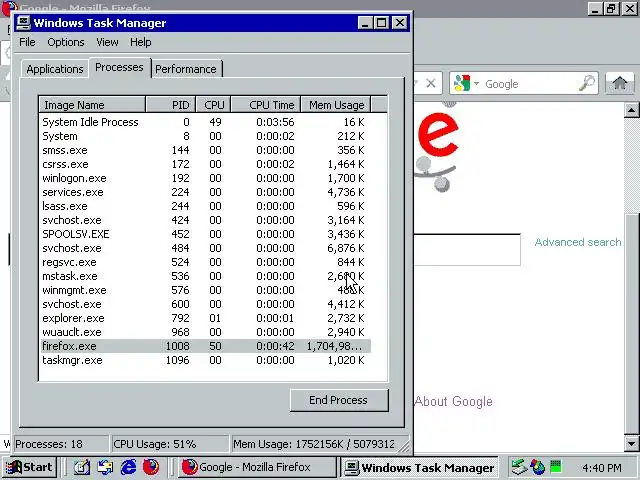Select the csrss.exe process row
The height and width of the screenshot is (480, 640).
pos(205,164)
